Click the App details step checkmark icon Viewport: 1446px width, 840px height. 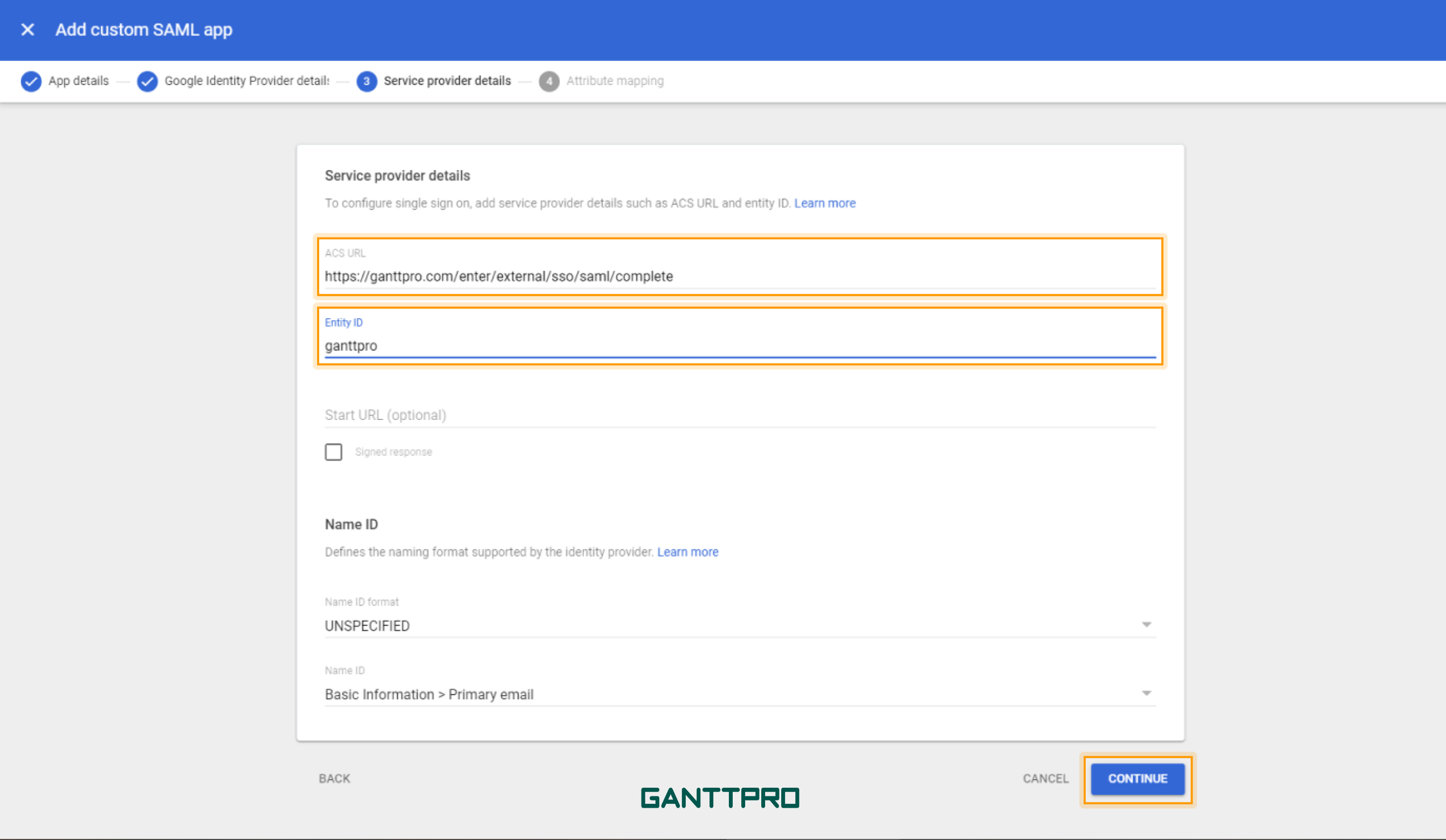pyautogui.click(x=31, y=81)
